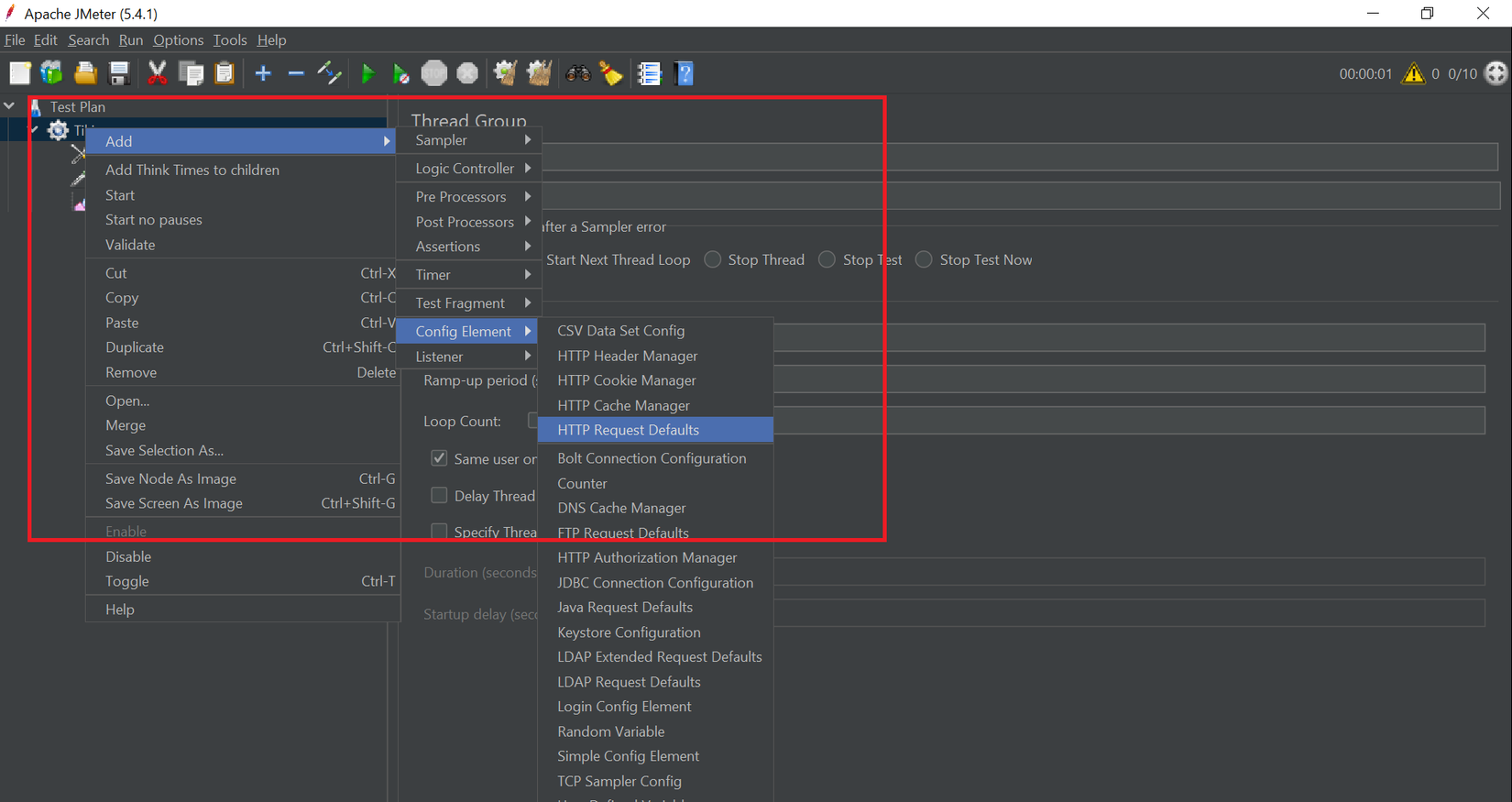This screenshot has width=1512, height=802.
Task: Click the Start no pauses toolbar icon
Action: coord(401,73)
